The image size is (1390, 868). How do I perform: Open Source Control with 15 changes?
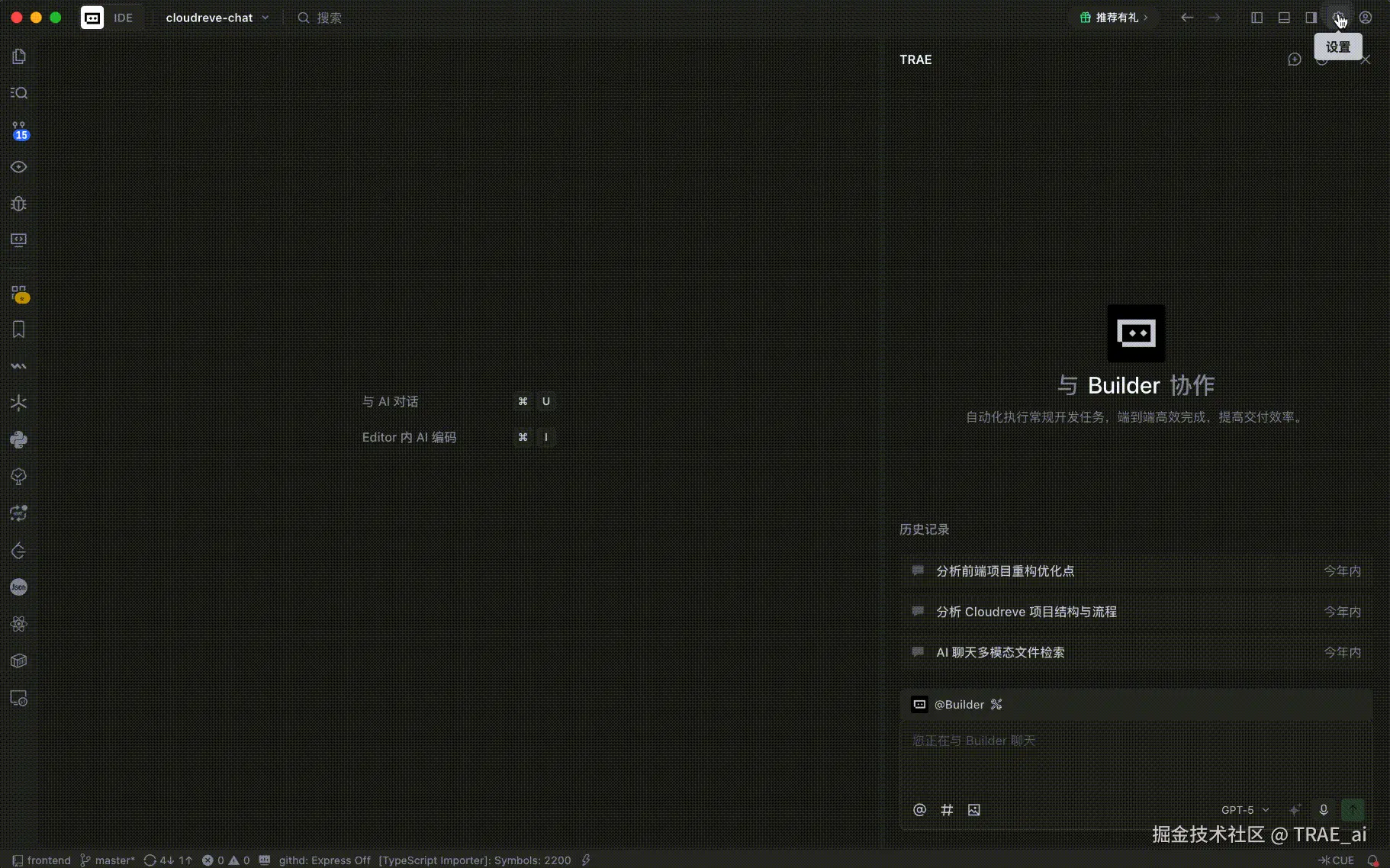tap(19, 130)
